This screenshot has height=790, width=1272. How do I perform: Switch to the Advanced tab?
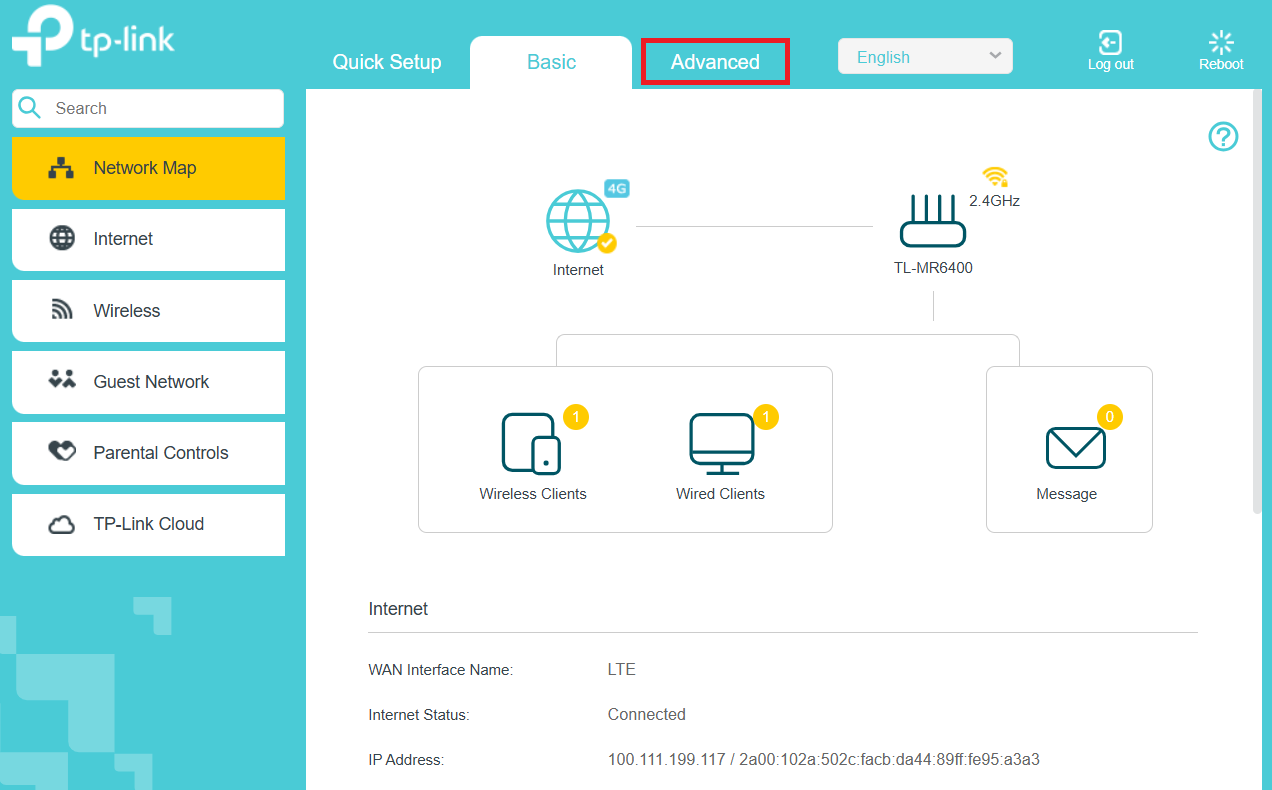(715, 62)
